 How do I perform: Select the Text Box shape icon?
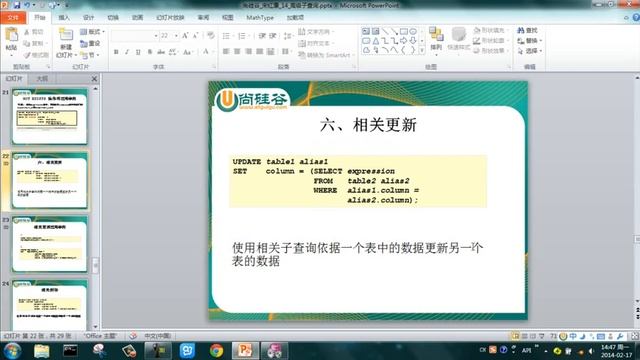(x=366, y=31)
